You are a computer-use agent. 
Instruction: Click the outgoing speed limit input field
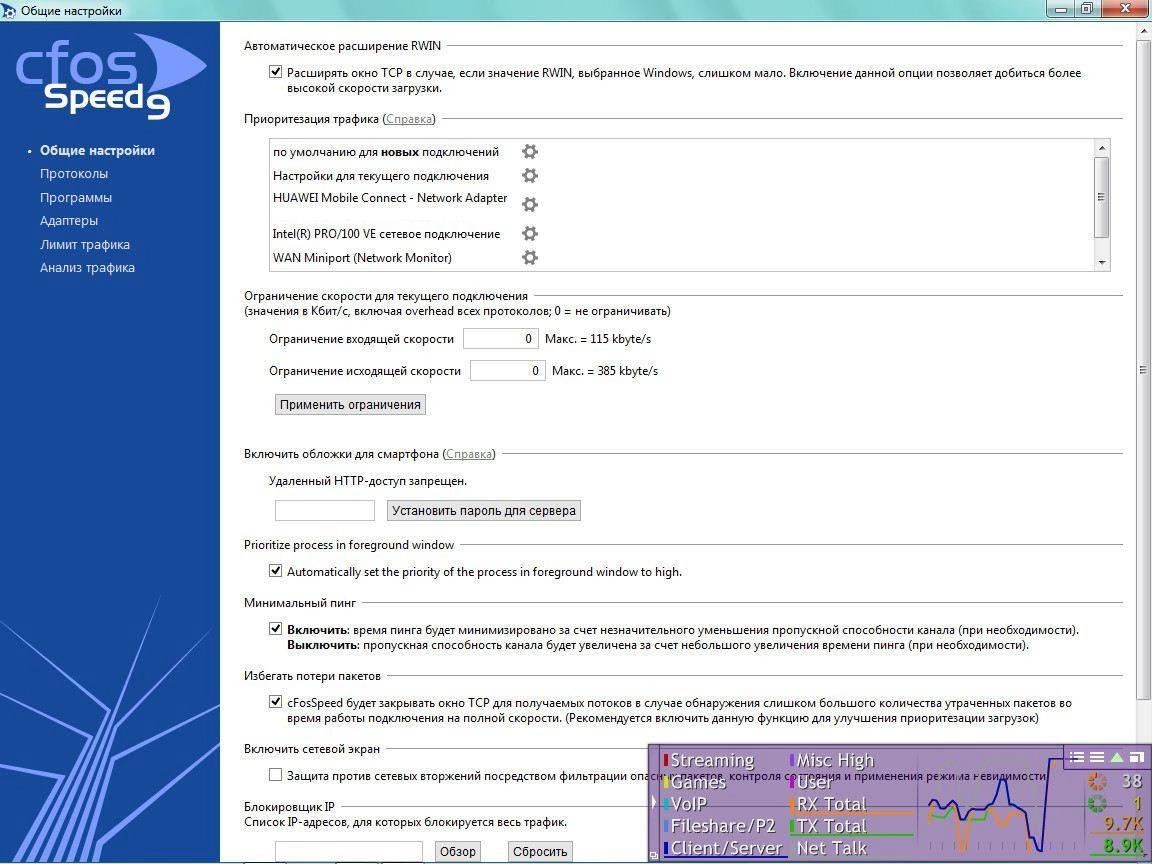(x=508, y=371)
